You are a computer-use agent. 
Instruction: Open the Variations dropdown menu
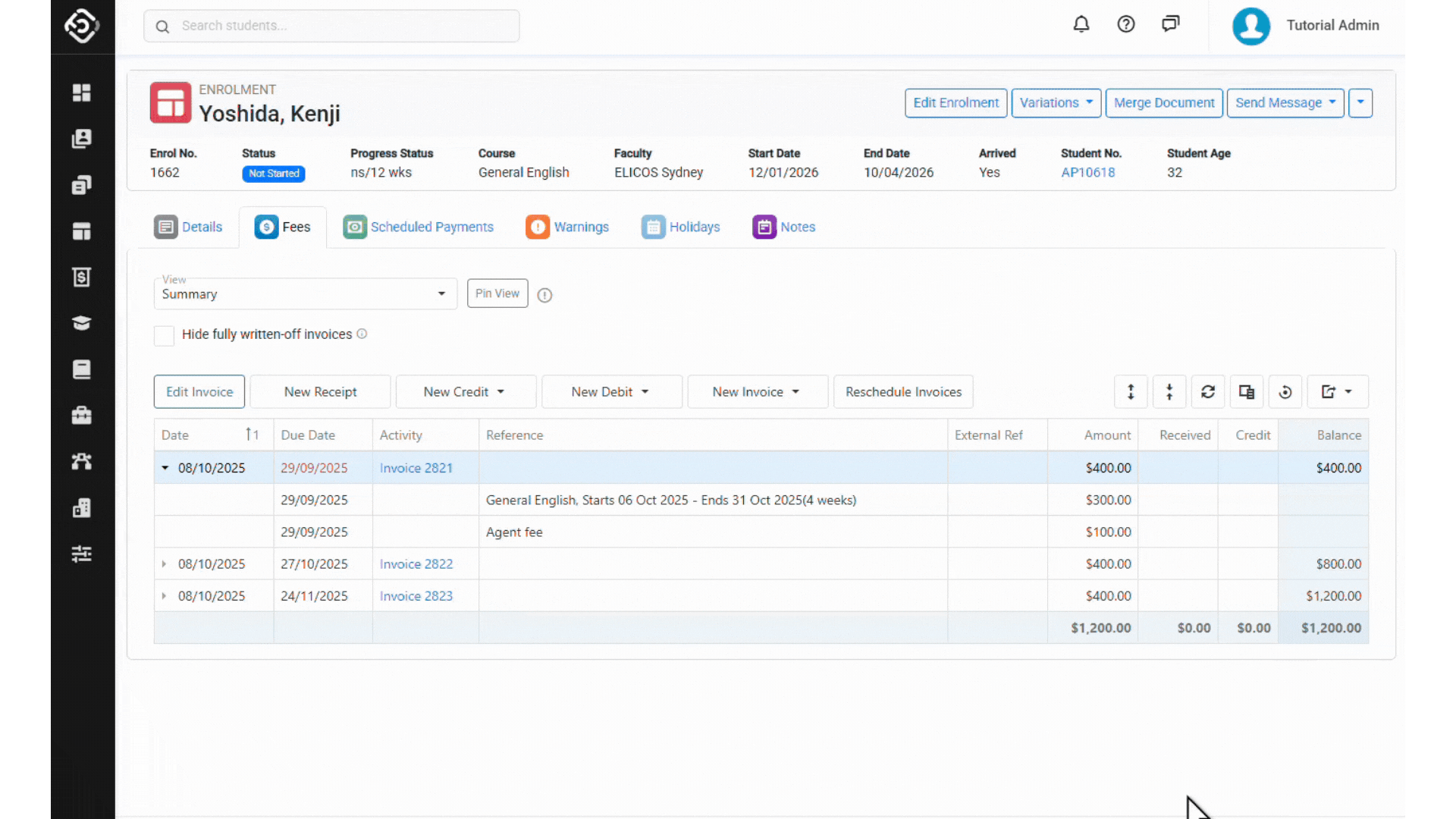click(x=1056, y=103)
